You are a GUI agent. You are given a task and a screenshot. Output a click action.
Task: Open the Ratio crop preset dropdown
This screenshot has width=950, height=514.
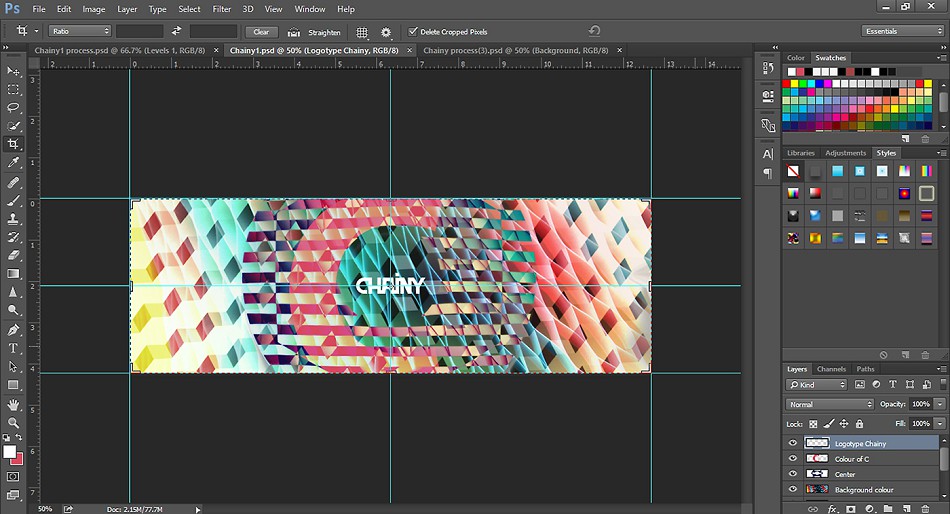(80, 32)
